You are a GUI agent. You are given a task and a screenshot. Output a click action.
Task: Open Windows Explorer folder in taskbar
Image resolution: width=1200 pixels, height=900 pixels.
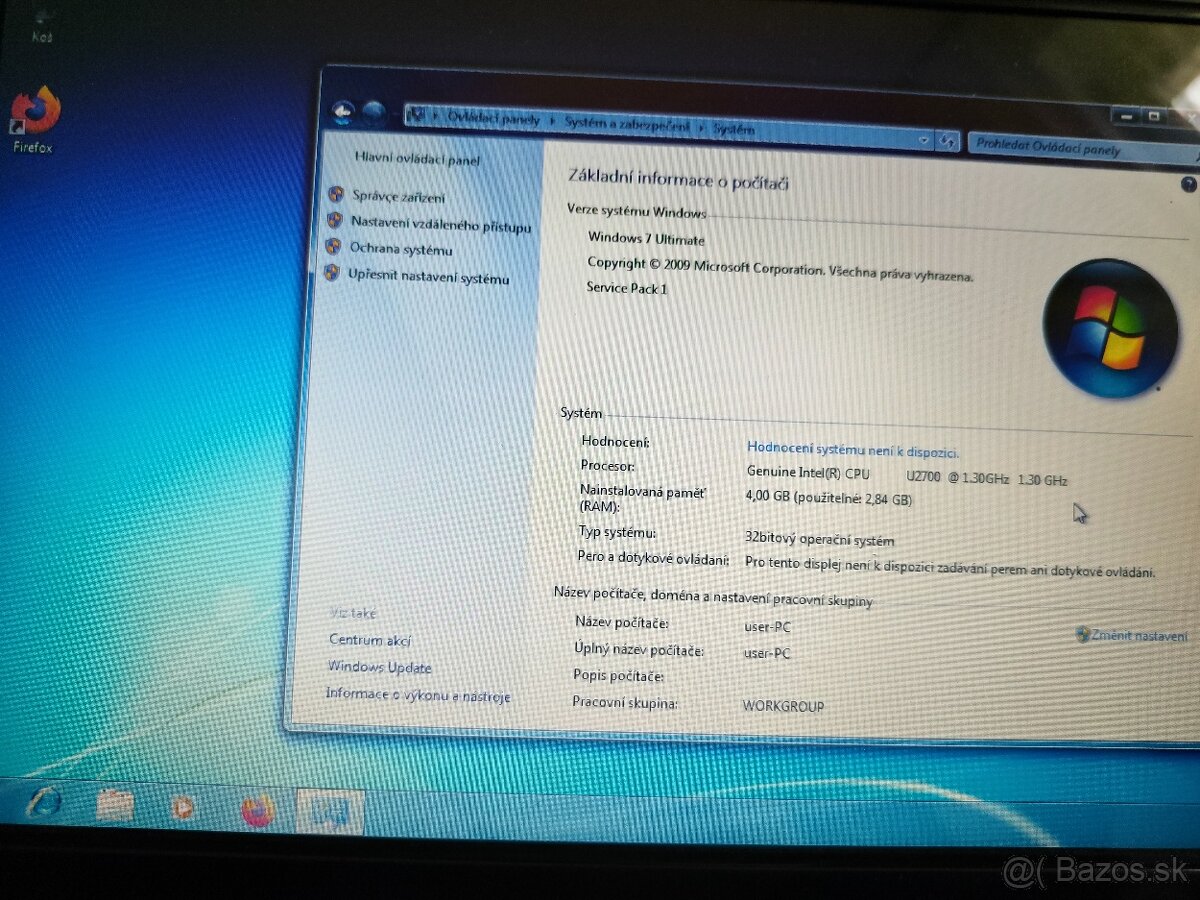pyautogui.click(x=115, y=805)
